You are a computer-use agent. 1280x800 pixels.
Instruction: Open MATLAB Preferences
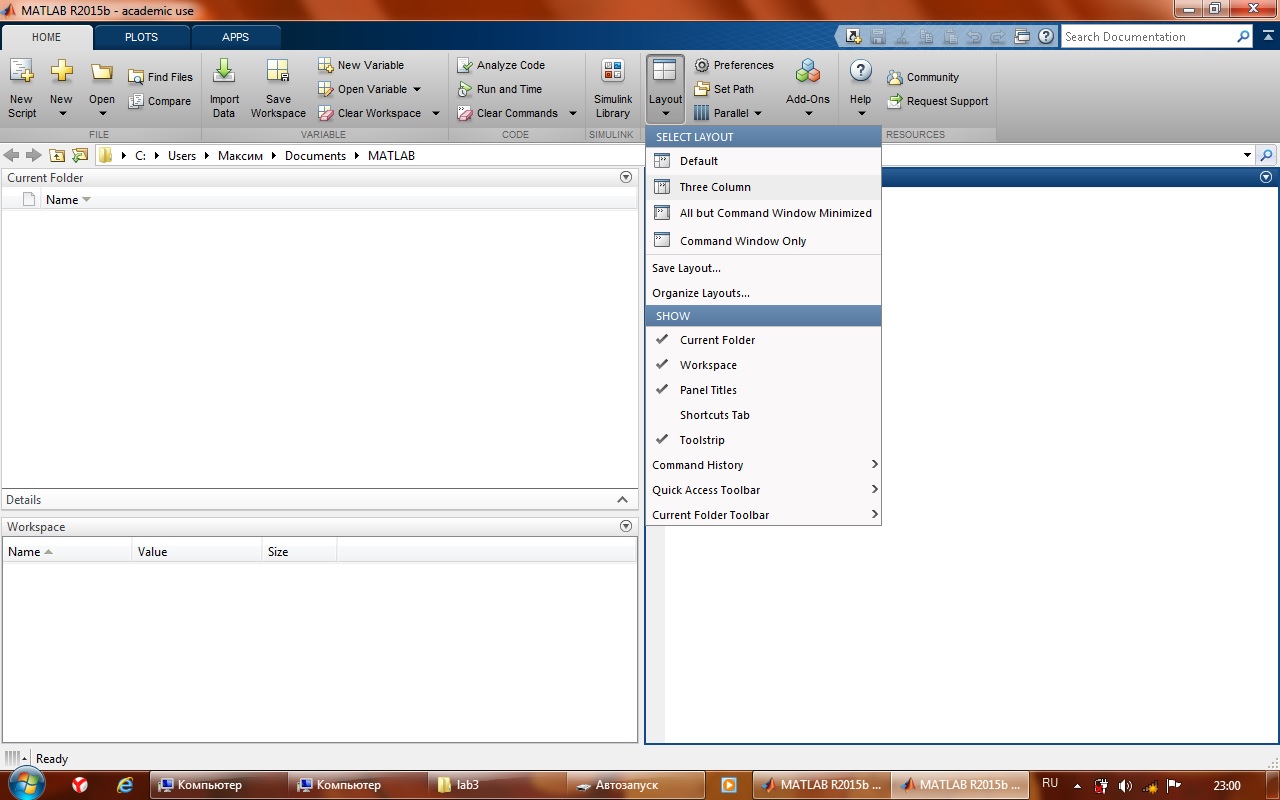point(734,65)
